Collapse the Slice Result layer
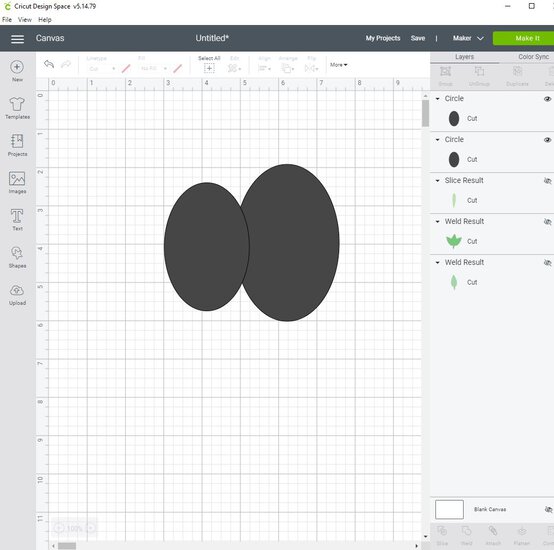 tap(437, 181)
